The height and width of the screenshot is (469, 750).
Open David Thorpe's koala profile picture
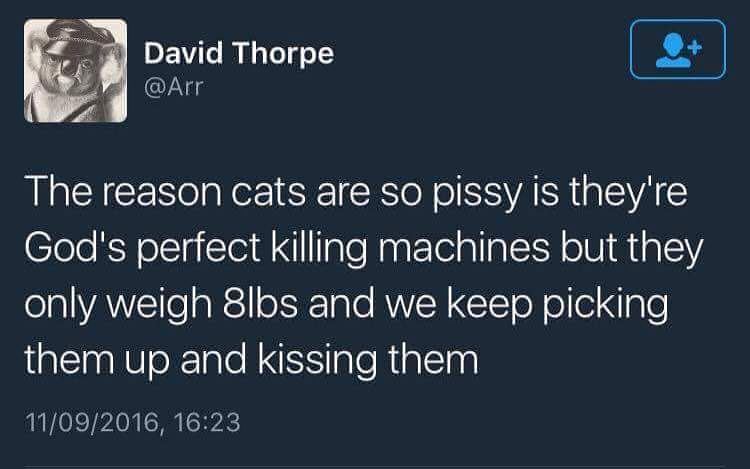(76, 71)
